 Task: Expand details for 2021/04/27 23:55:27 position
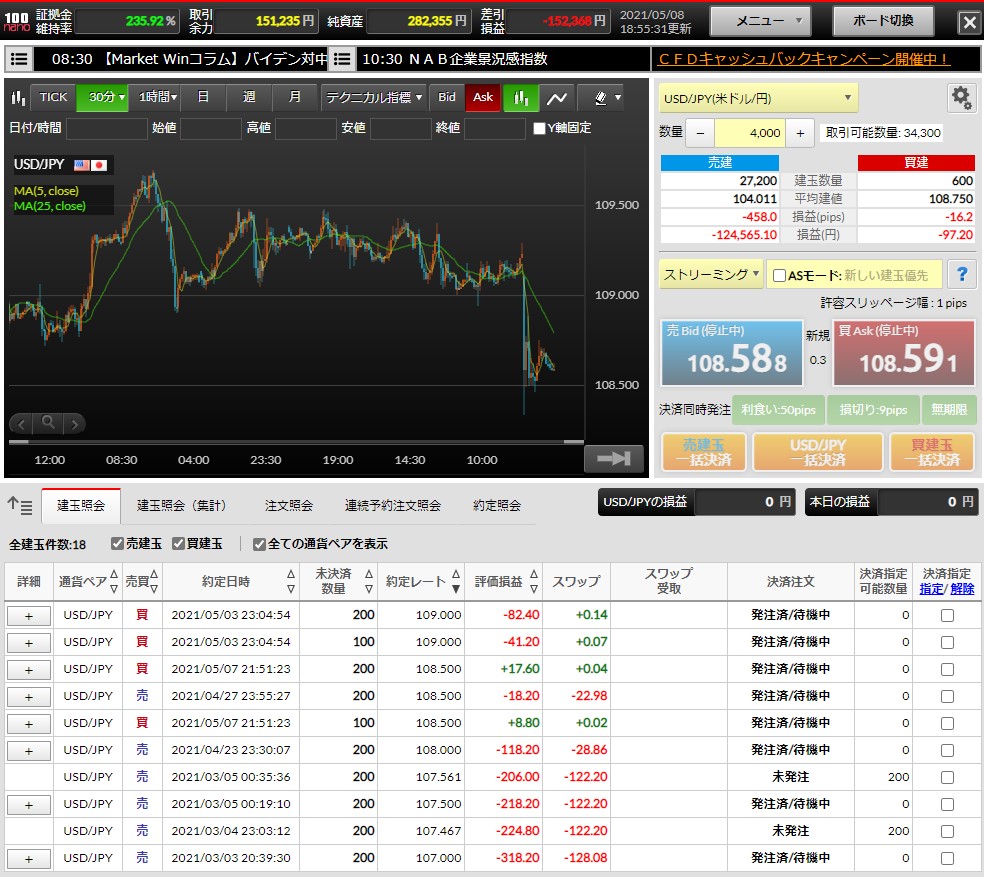[28, 697]
